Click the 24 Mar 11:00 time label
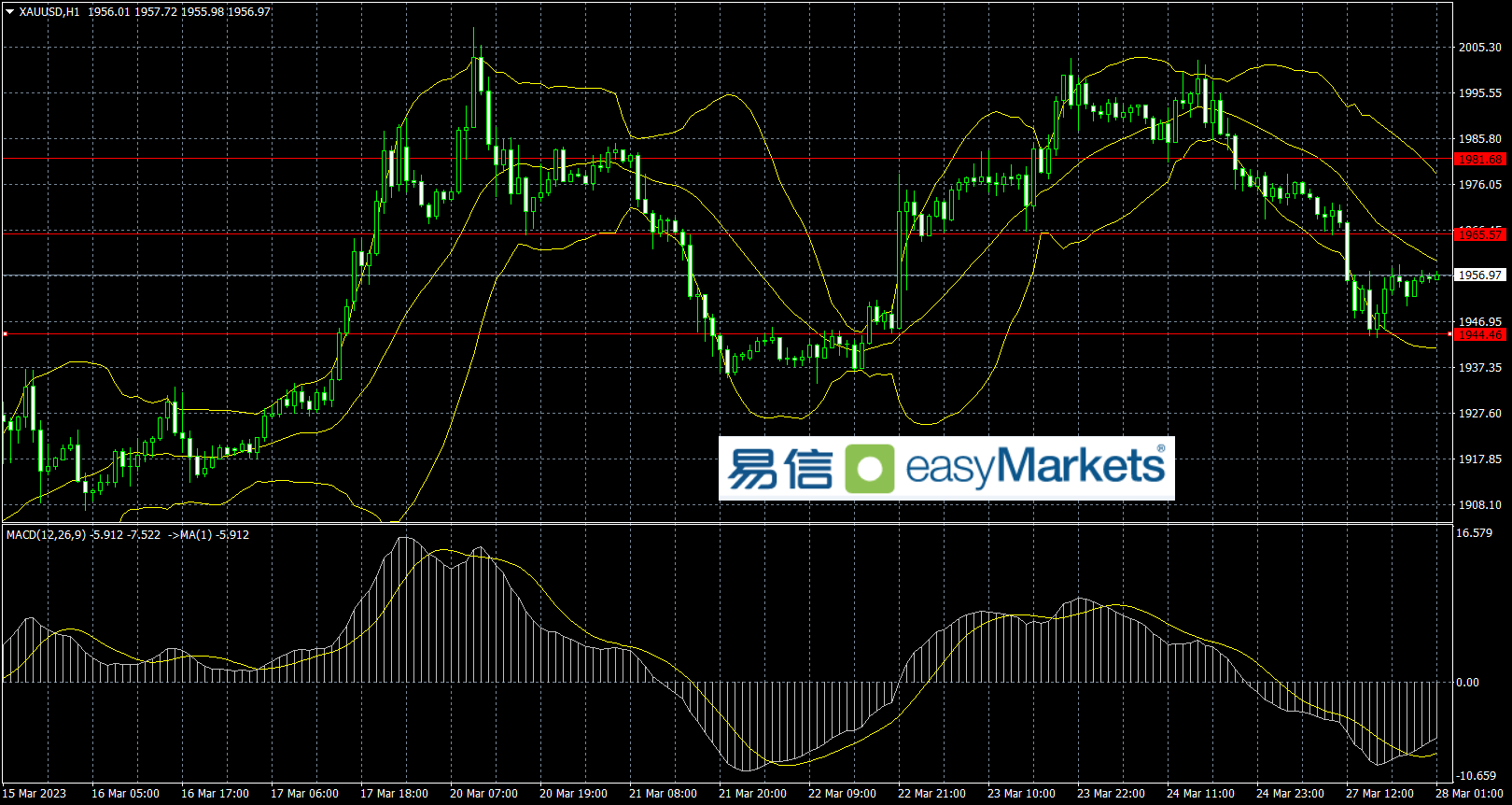The image size is (1512, 805). tap(1200, 794)
